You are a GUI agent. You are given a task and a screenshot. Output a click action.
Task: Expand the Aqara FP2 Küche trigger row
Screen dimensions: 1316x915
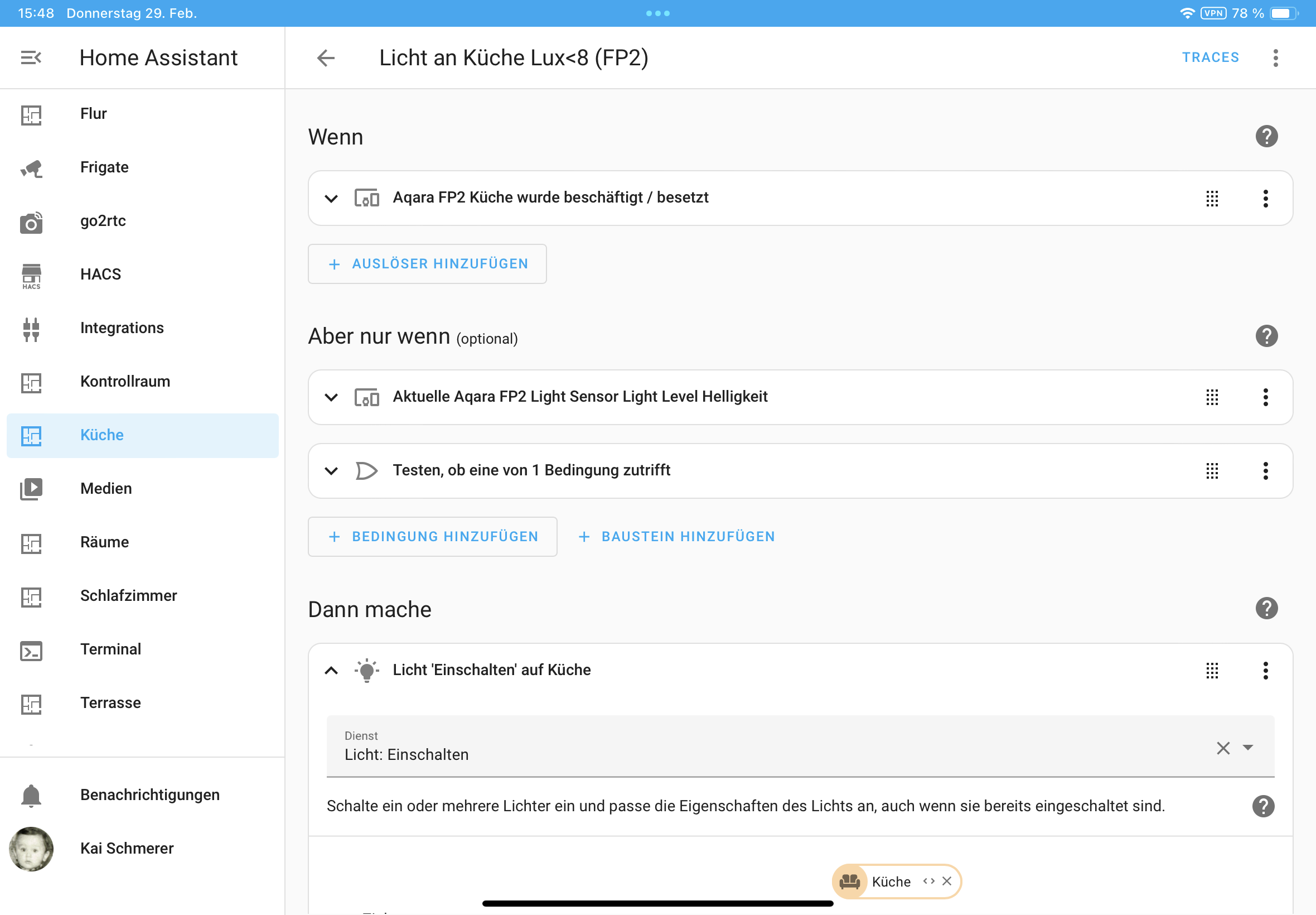(331, 199)
